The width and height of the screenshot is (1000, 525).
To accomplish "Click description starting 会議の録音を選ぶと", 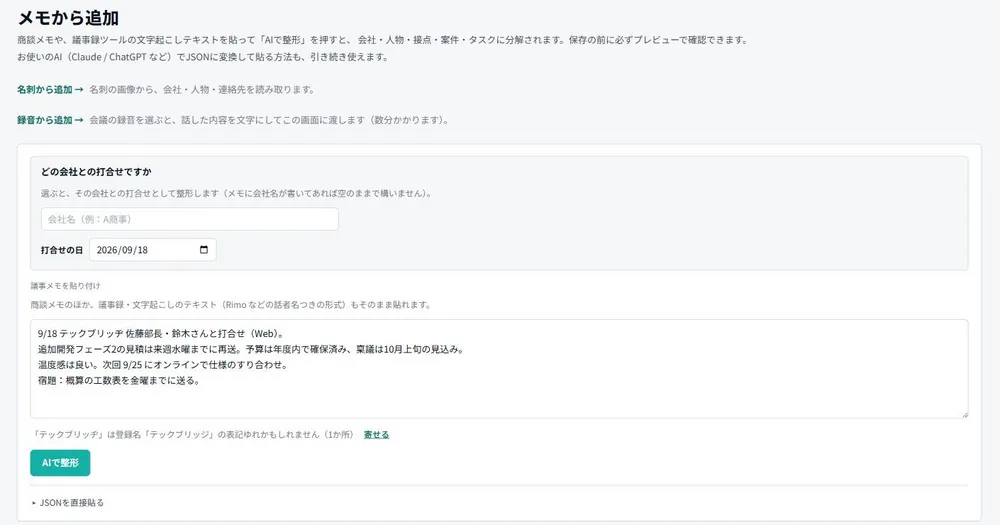I will pos(268,120).
